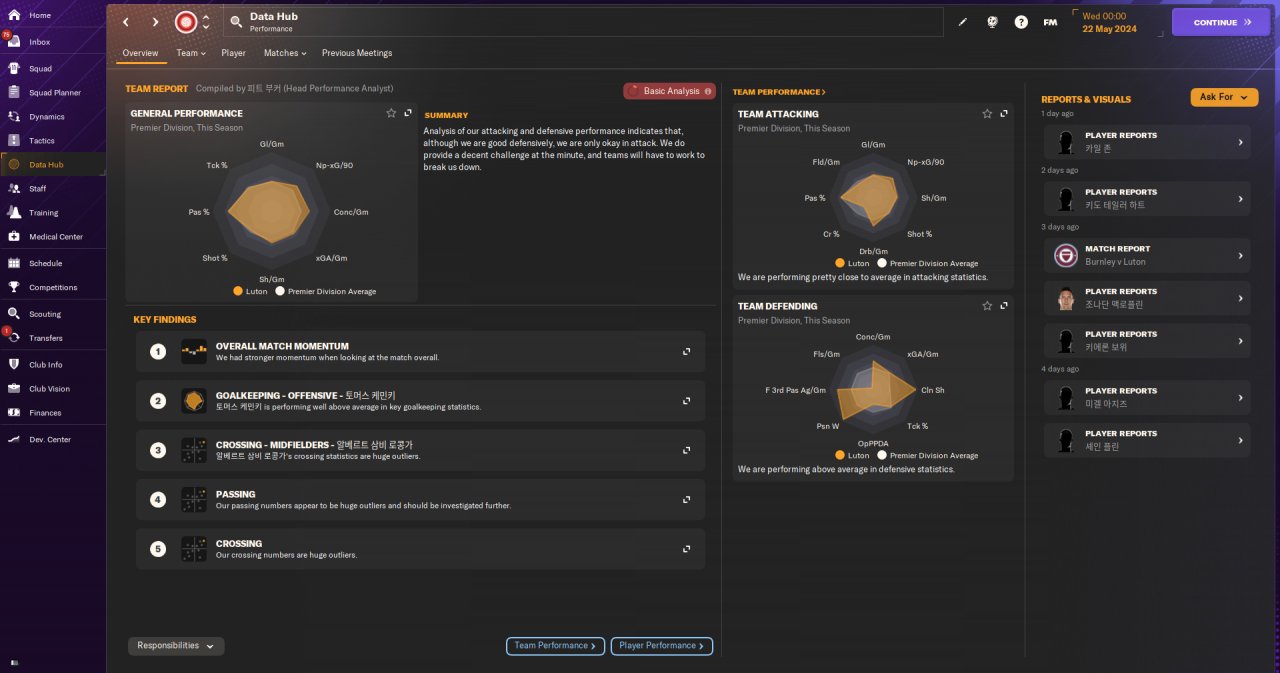
Task: Expand the Crossing - Midfielders finding
Action: 687,450
